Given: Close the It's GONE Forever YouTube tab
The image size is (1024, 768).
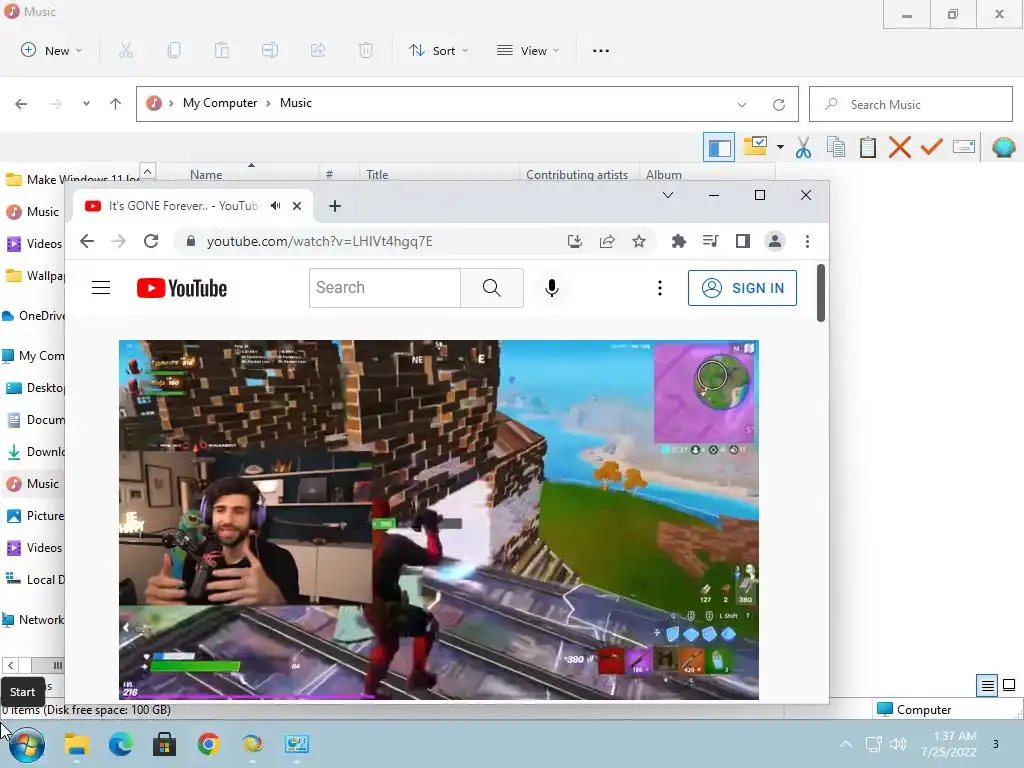Looking at the screenshot, I should point(297,206).
